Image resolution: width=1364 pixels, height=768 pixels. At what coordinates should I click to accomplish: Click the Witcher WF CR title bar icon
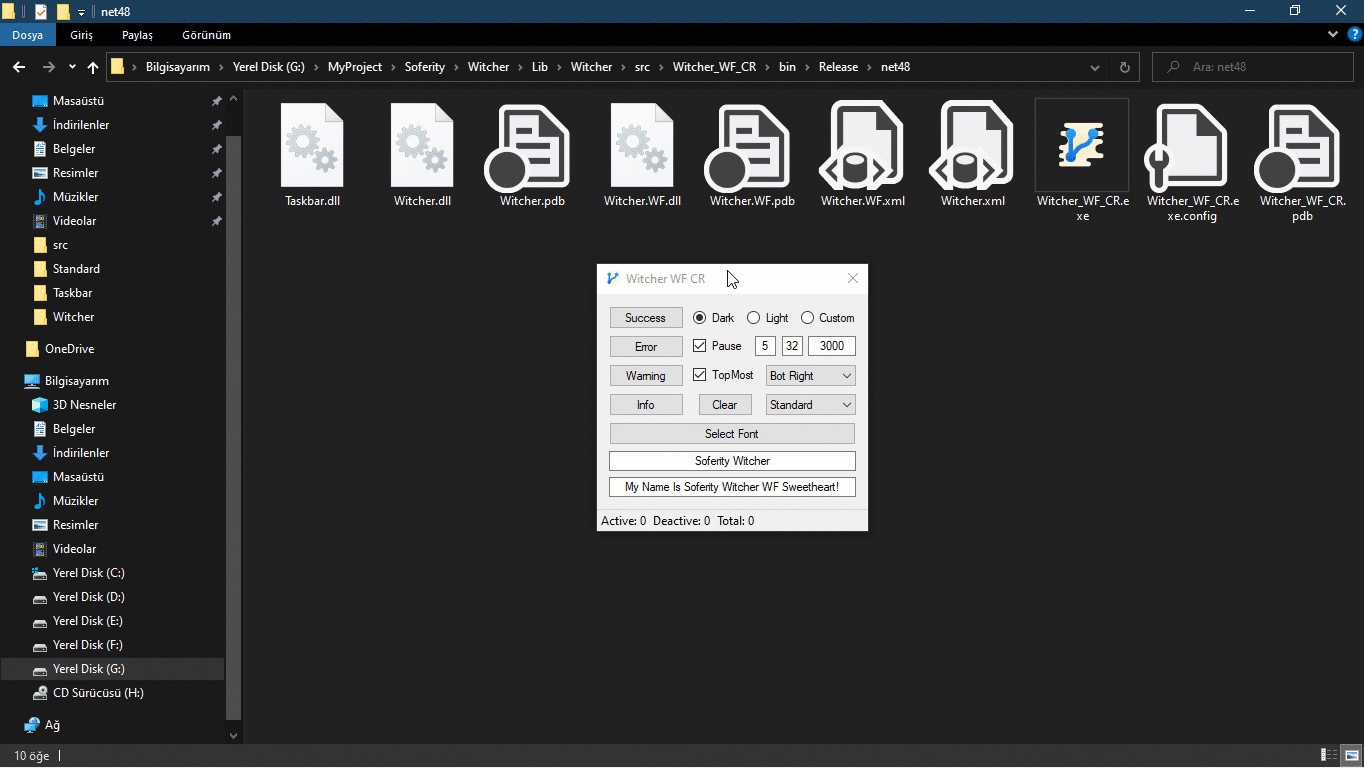[613, 278]
